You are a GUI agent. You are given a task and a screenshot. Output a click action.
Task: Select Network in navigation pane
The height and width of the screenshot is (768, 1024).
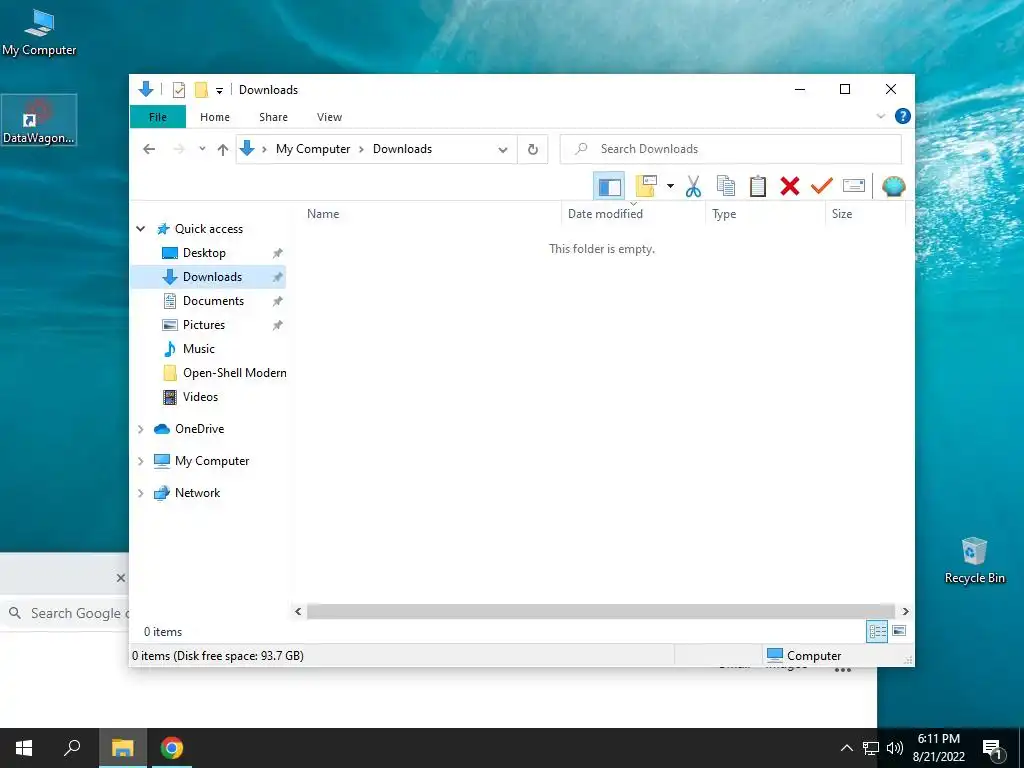(x=197, y=493)
